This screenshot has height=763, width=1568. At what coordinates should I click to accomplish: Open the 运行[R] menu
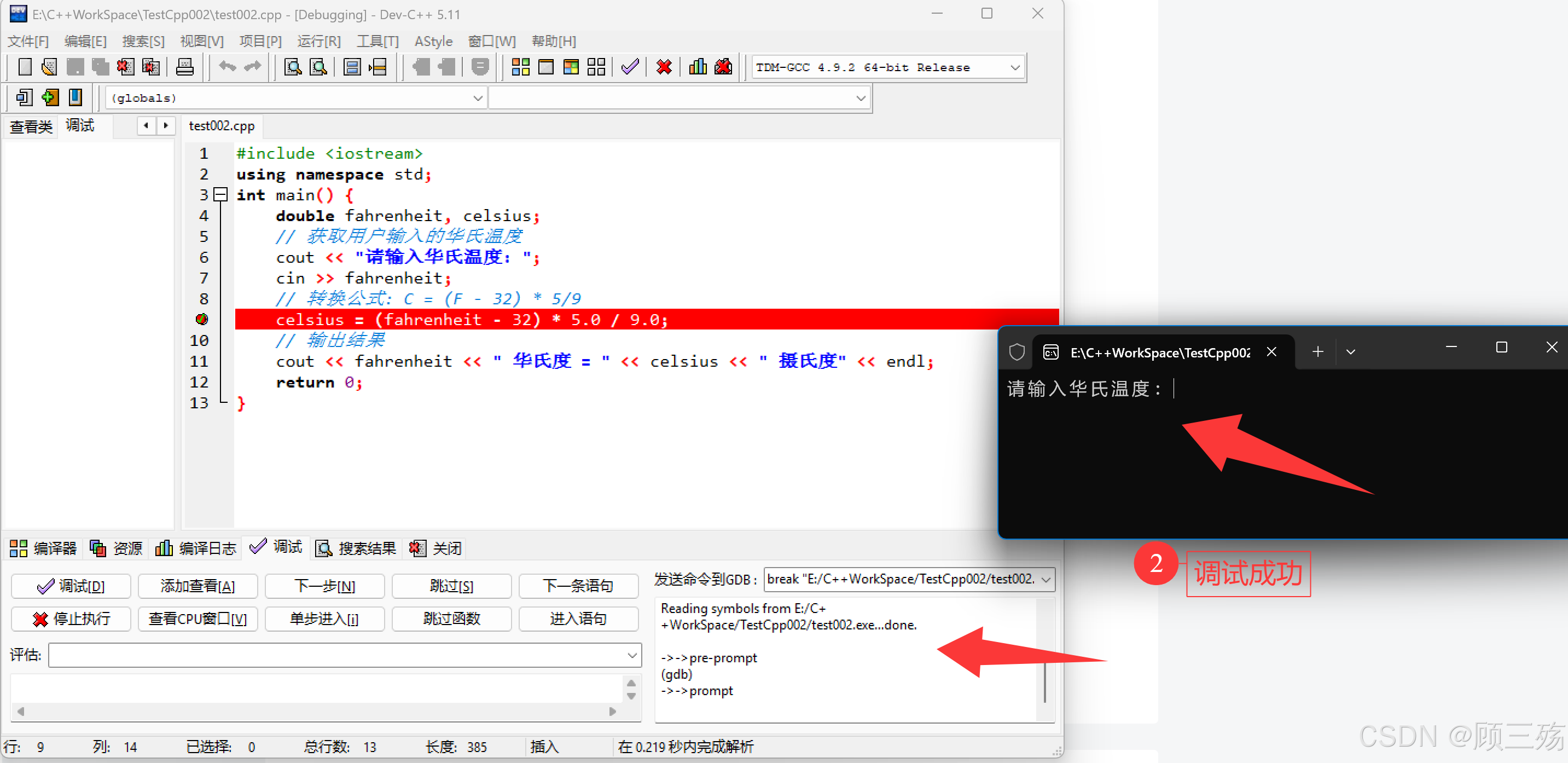click(318, 42)
